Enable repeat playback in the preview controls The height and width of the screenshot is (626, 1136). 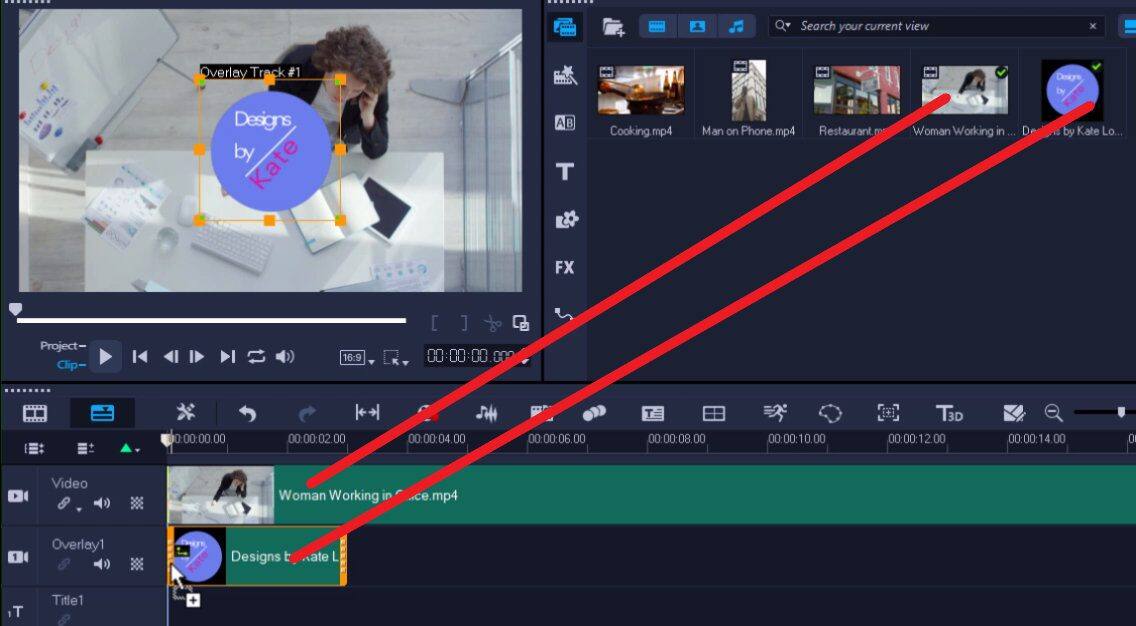pos(259,355)
